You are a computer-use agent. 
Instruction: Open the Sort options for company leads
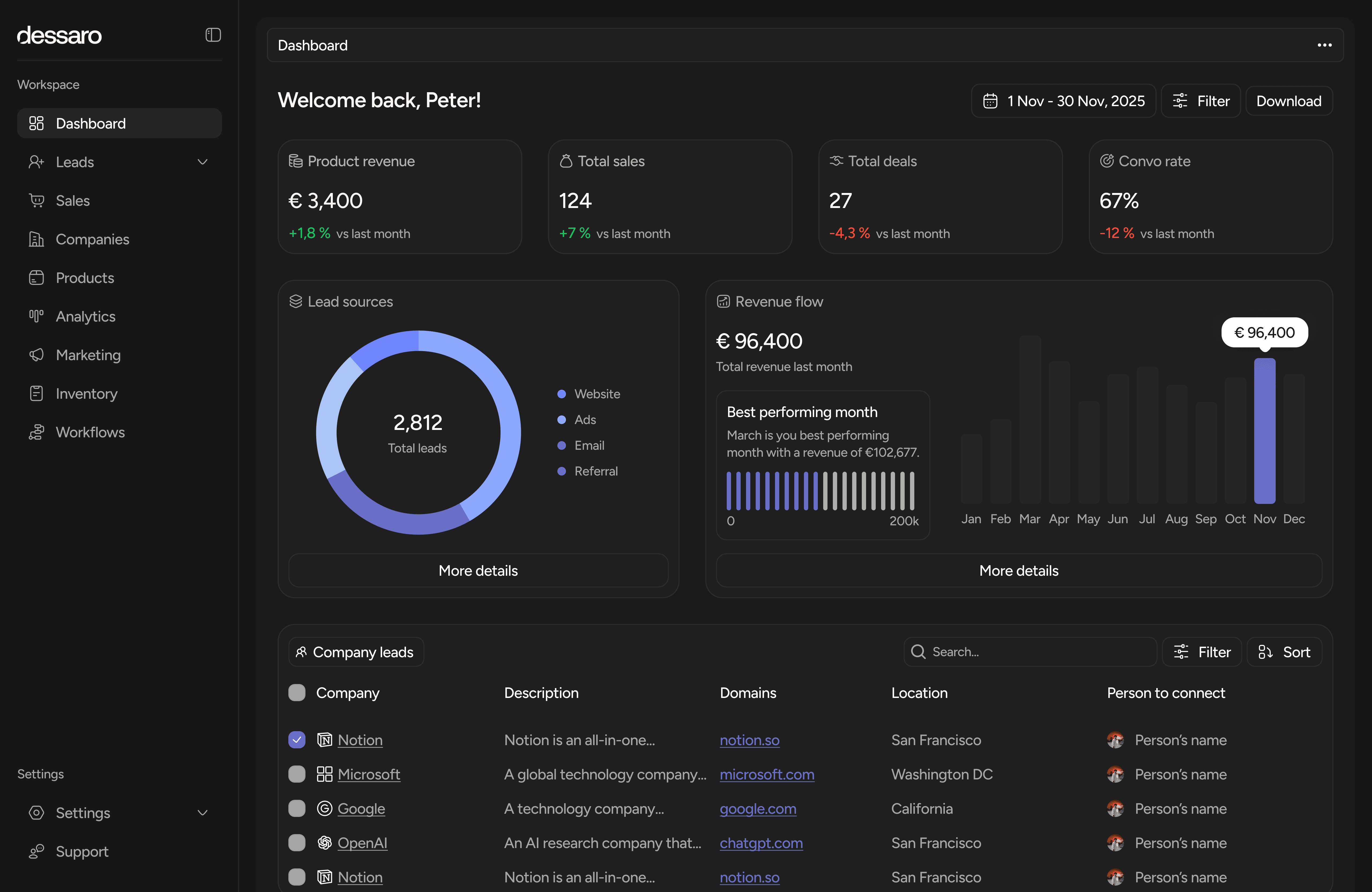point(1284,652)
